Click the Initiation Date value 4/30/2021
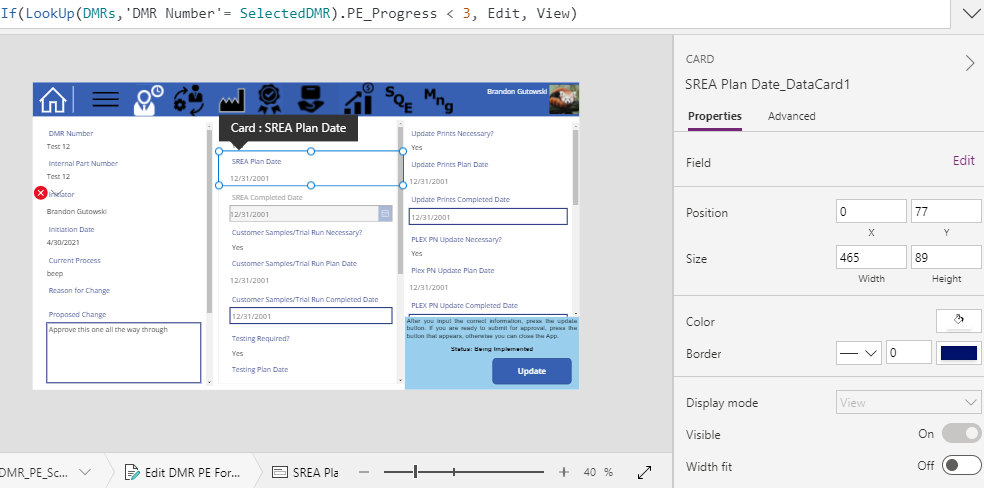Viewport: 984px width, 488px height. click(63, 242)
